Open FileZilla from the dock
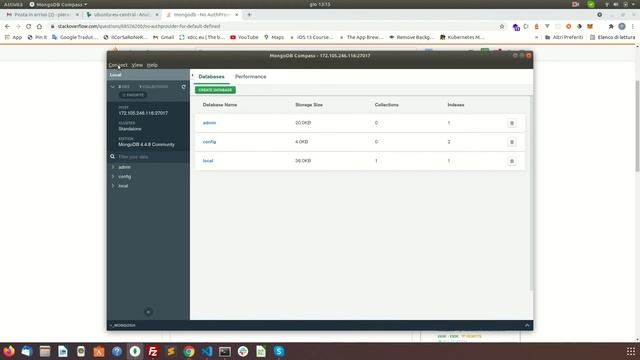This screenshot has height=360, width=640. [x=153, y=351]
